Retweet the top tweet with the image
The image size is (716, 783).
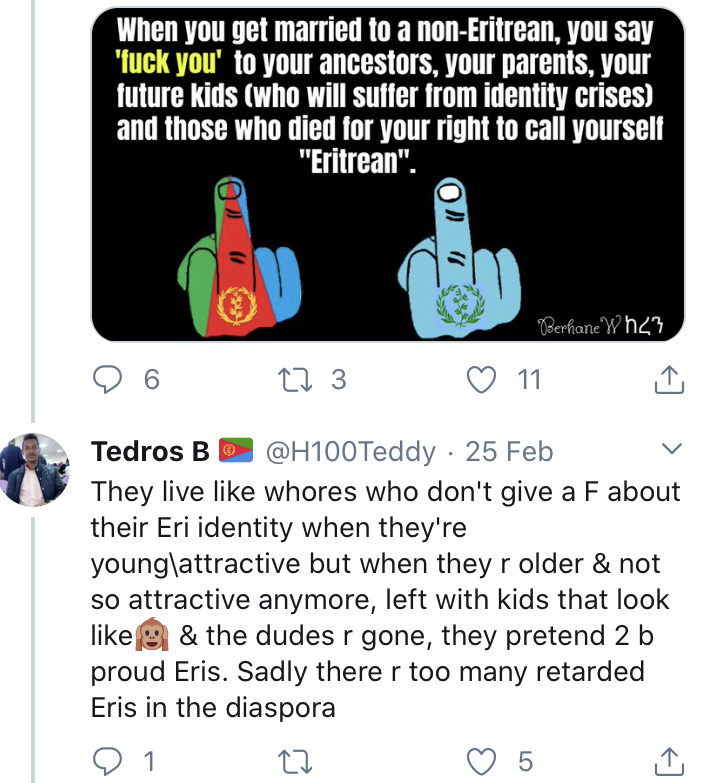point(298,380)
